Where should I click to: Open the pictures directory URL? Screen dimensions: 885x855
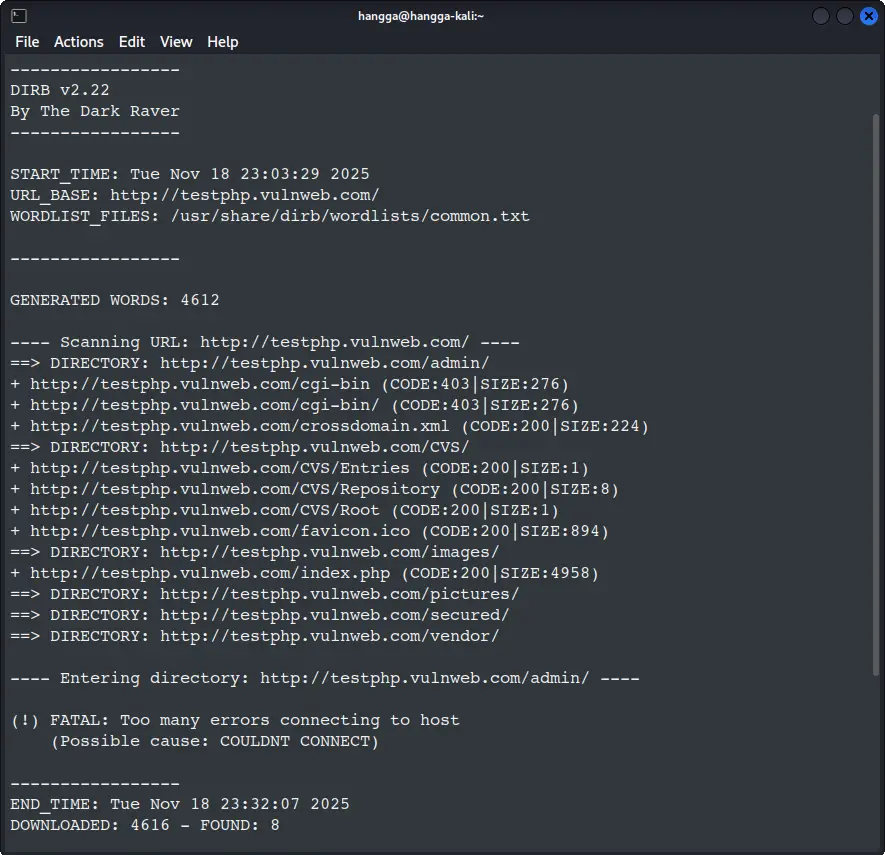pos(332,594)
